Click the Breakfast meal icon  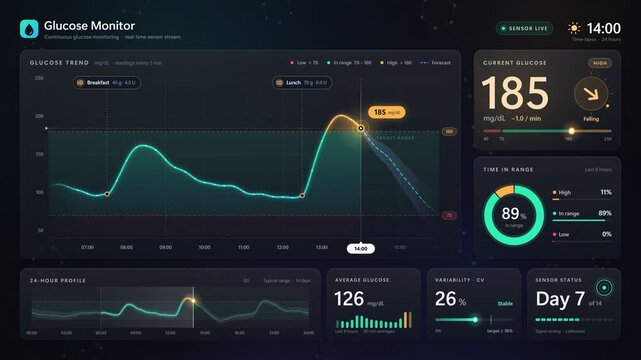coord(80,83)
